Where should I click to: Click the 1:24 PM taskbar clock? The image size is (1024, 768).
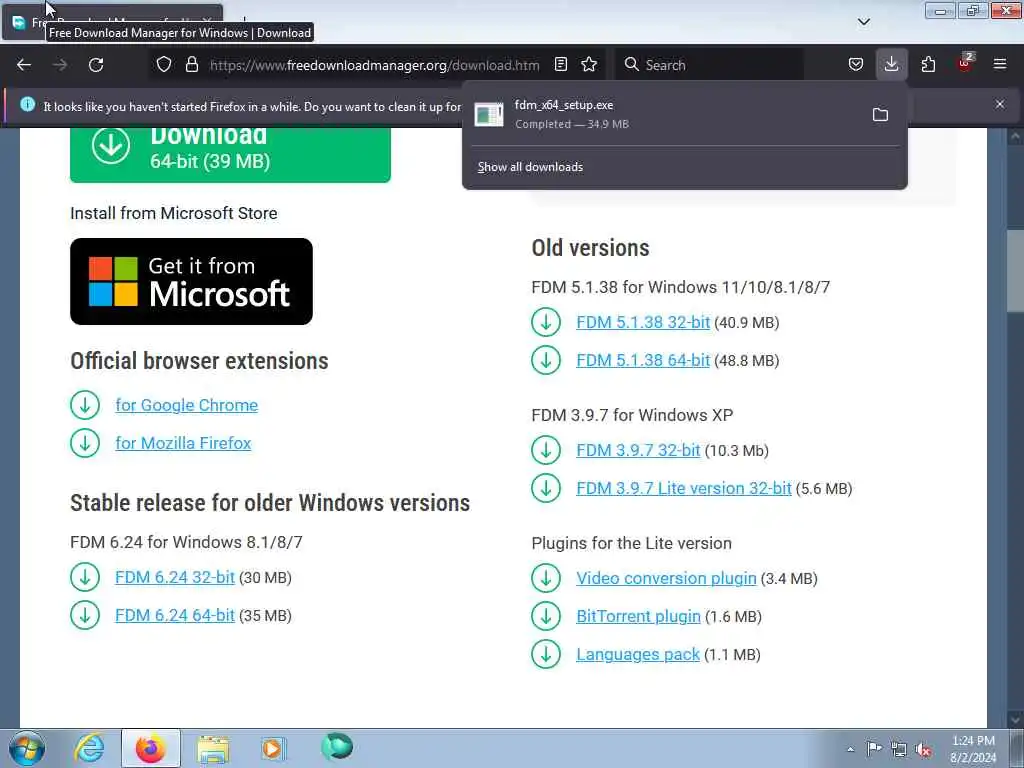(973, 749)
